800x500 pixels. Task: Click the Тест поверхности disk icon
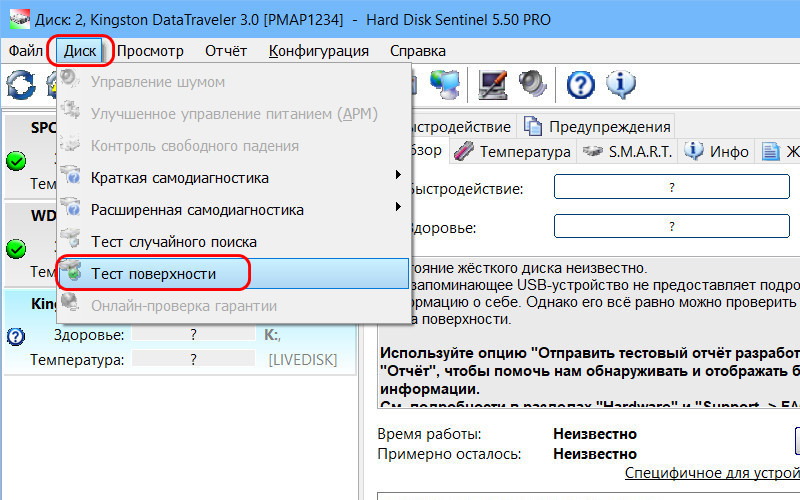pos(71,270)
